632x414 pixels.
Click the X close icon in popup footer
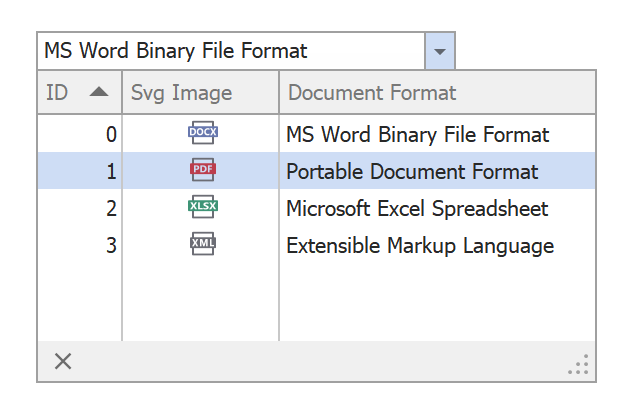pyautogui.click(x=63, y=361)
